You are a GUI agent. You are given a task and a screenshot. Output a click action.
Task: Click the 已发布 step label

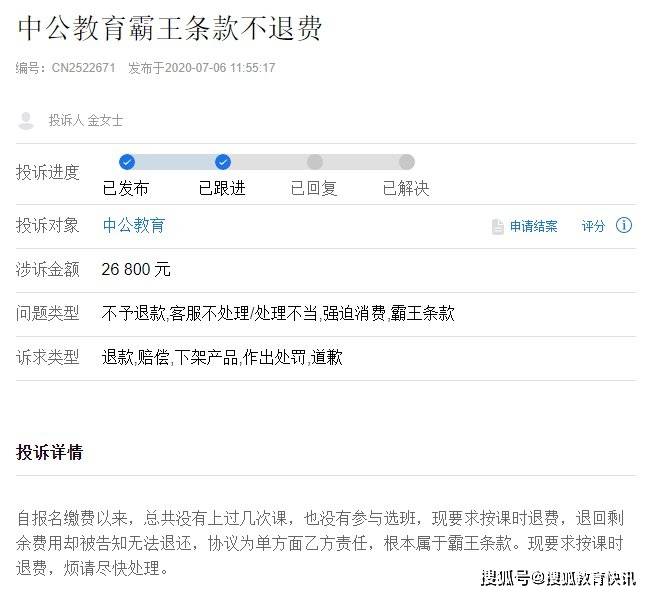click(x=126, y=188)
